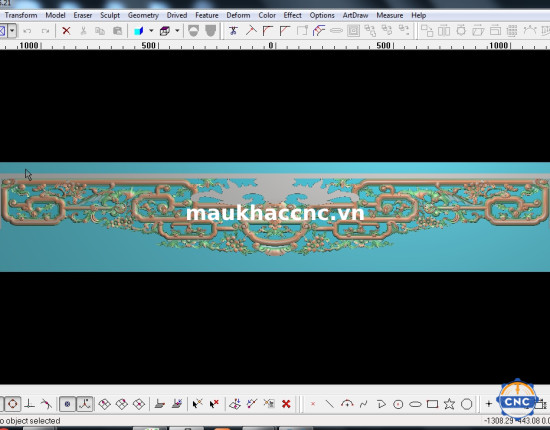Click the wireframe box display icon
This screenshot has width=550, height=430.
[x=165, y=31]
